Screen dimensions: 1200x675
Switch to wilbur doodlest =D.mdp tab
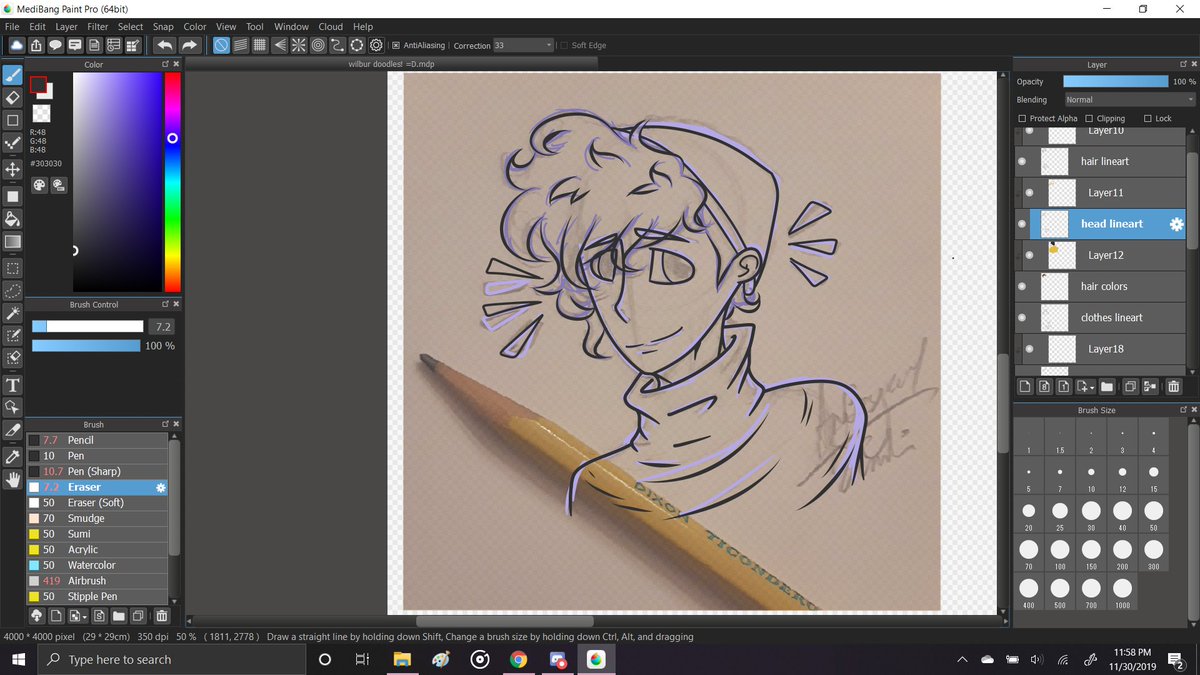(391, 63)
